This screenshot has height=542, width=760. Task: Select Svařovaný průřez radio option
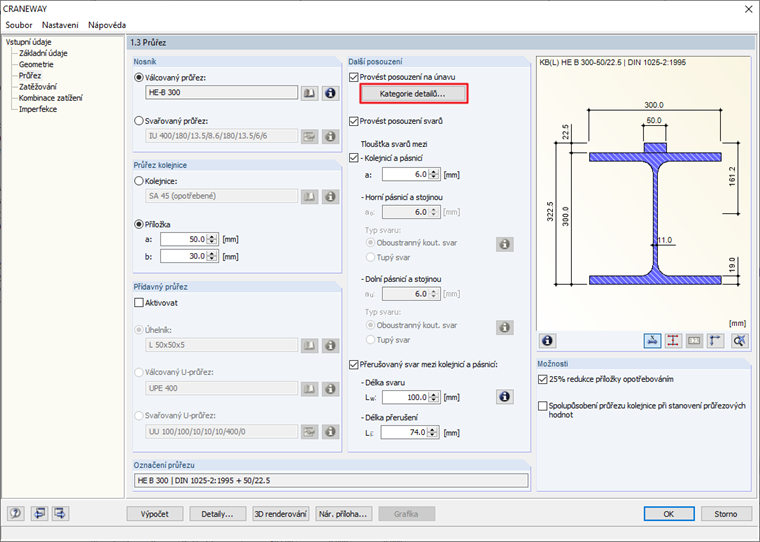click(x=139, y=121)
